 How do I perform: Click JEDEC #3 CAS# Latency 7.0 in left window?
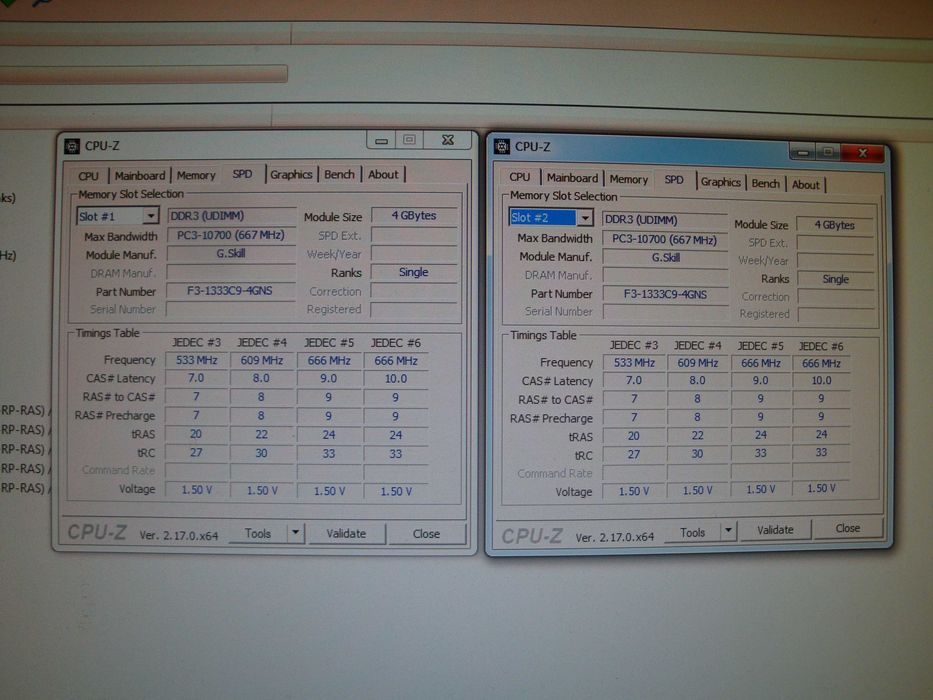point(196,379)
